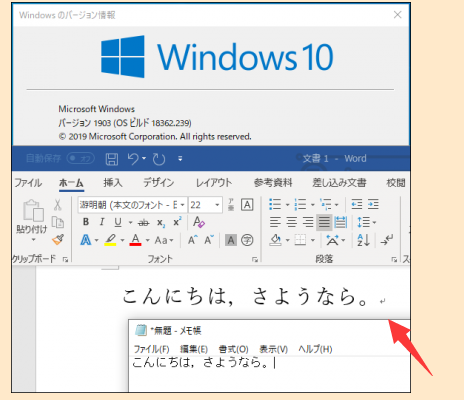
Task: Open the font color dropdown arrow
Action: [147, 240]
